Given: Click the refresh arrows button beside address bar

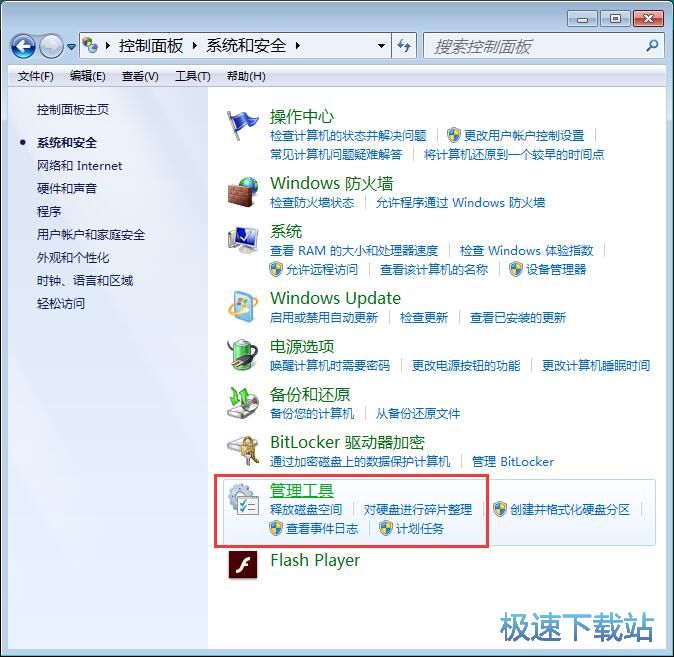Looking at the screenshot, I should click(404, 46).
